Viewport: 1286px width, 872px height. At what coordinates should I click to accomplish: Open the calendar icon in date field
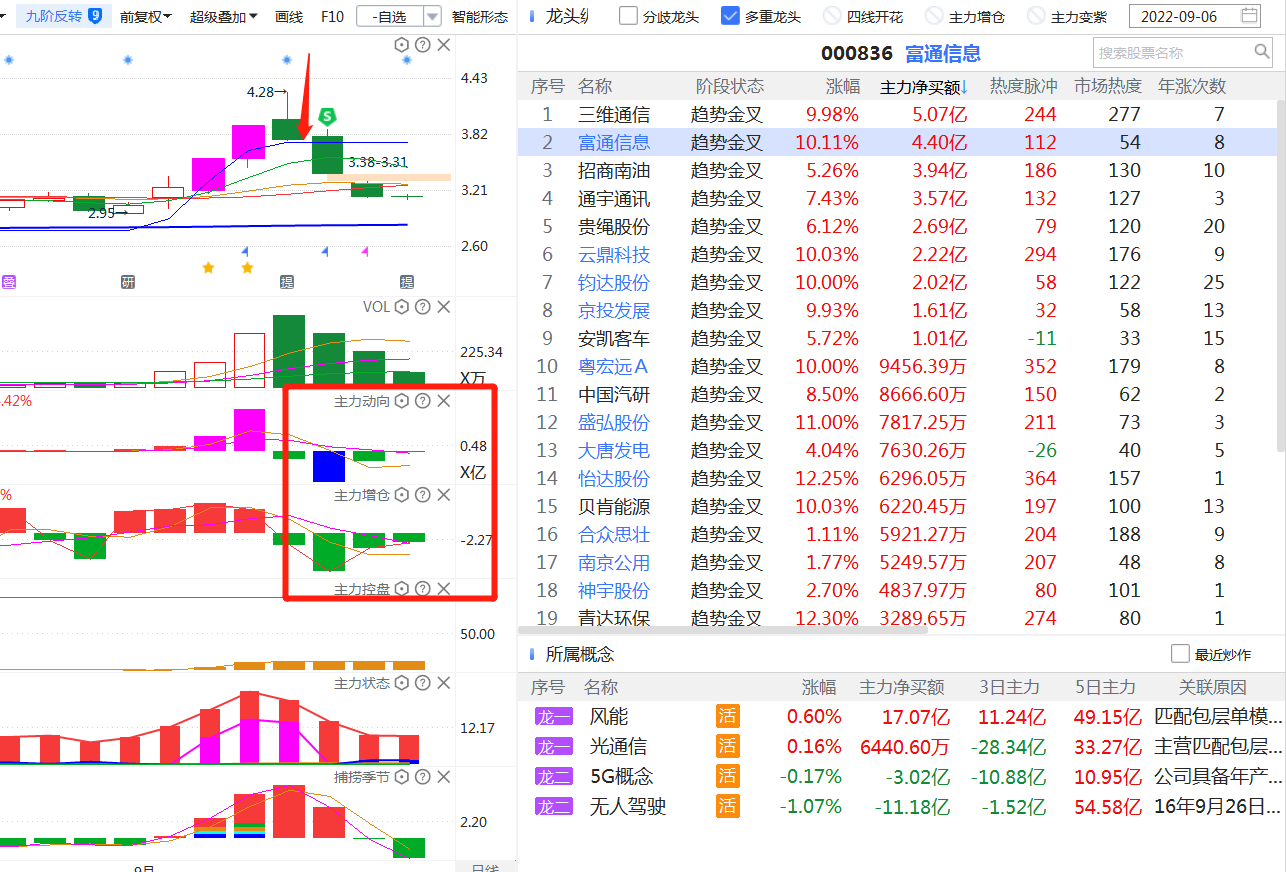1249,15
